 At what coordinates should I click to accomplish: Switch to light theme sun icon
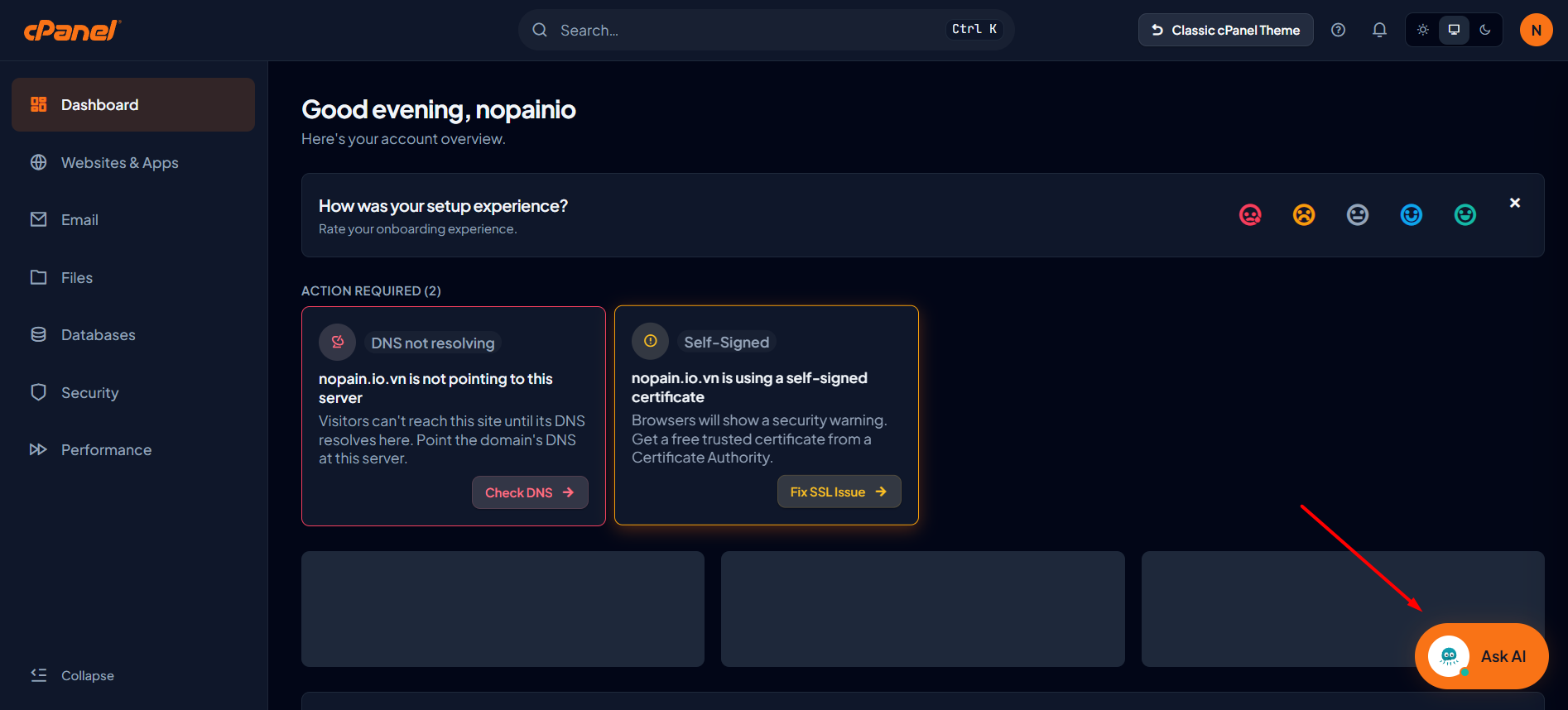(x=1423, y=30)
